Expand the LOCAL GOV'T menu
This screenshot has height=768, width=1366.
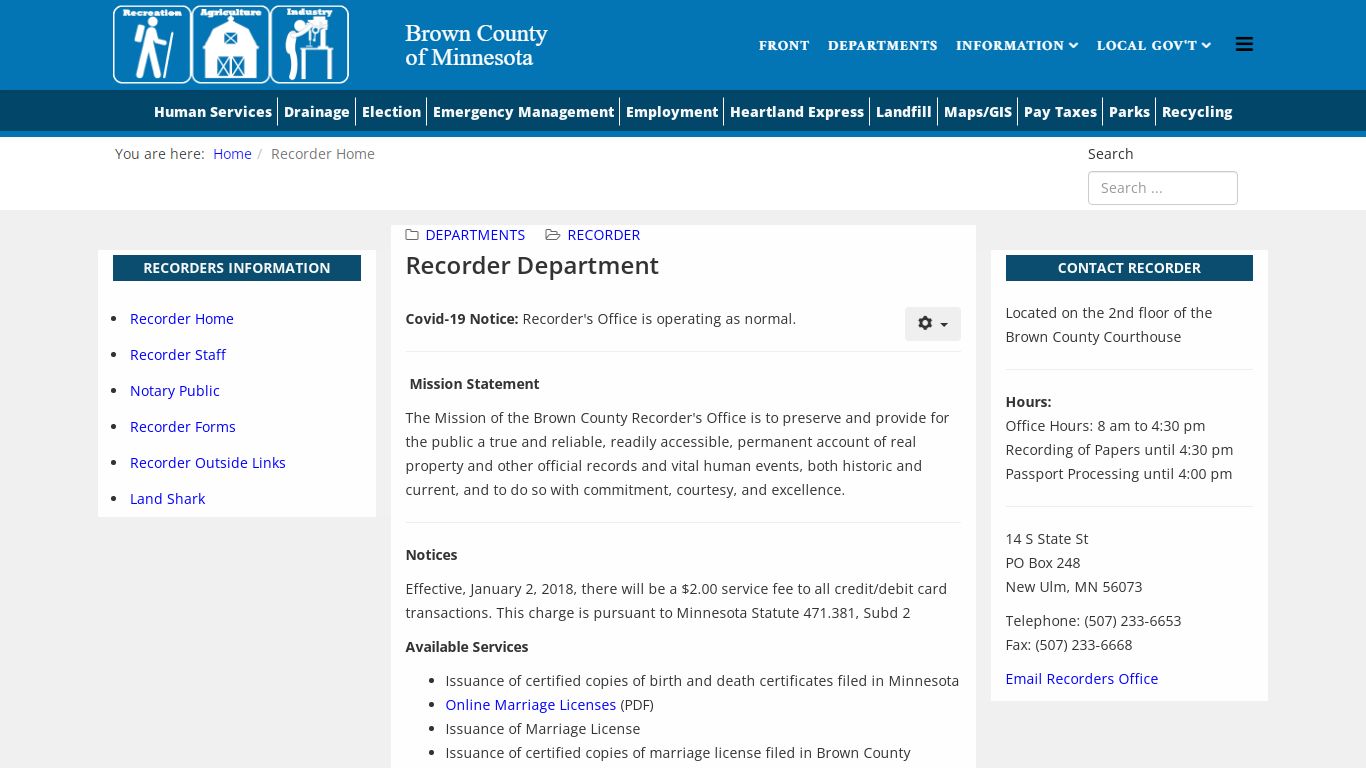(1153, 45)
